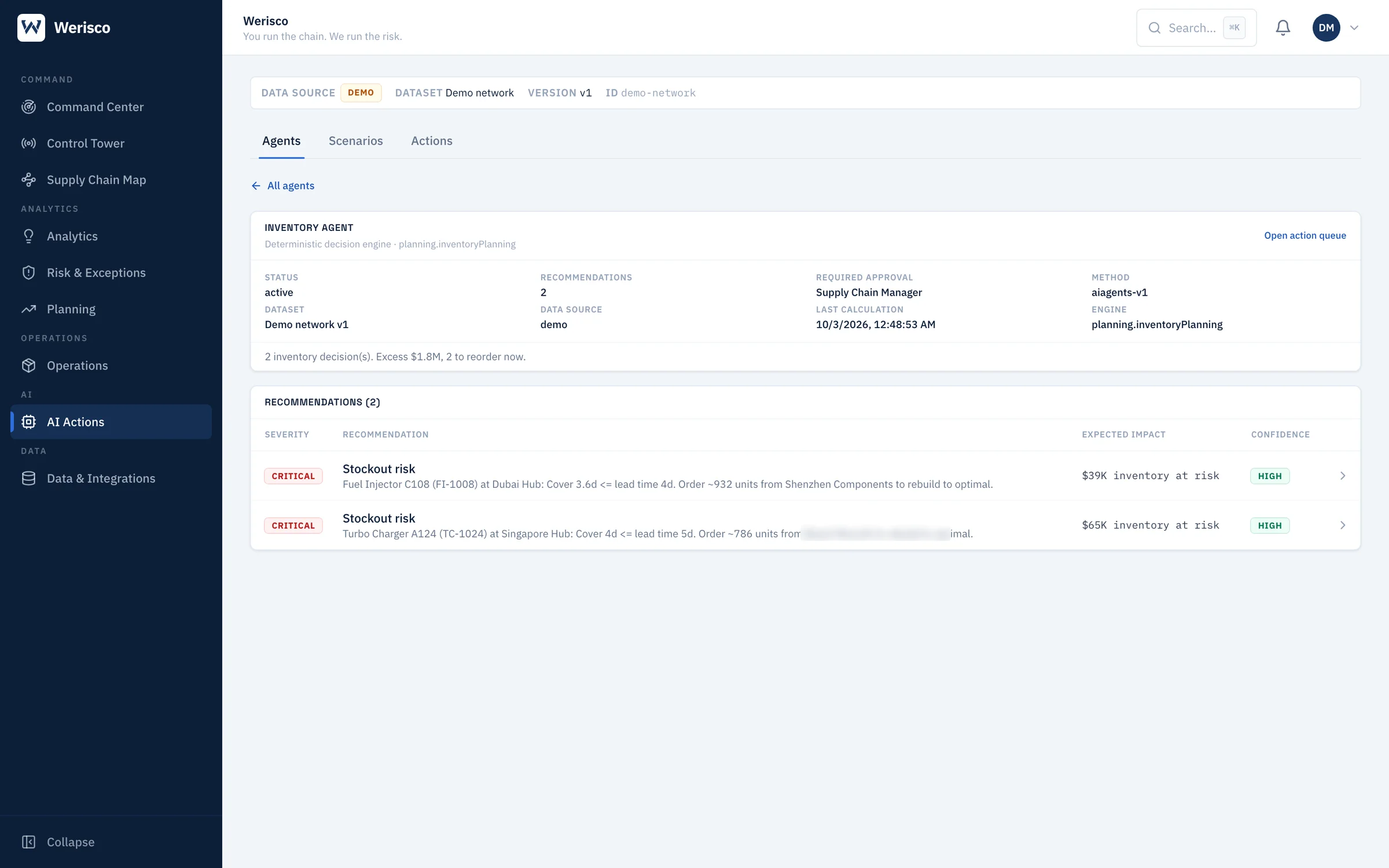Click the 'aiagents-v1' method value
This screenshot has width=1389, height=868.
pos(1119,292)
